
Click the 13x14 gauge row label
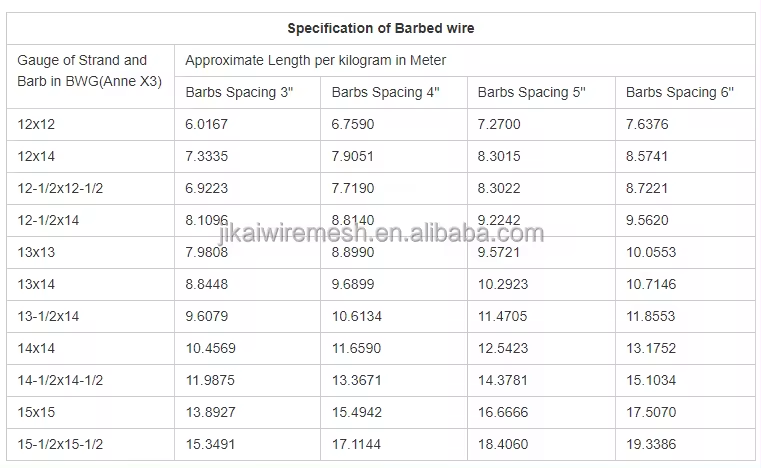click(36, 284)
